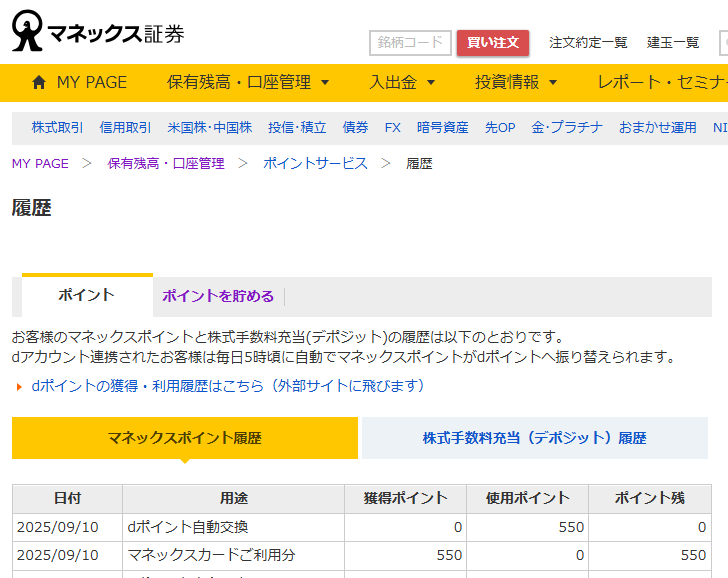Open 金・プラチナ section
This screenshot has height=578, width=728.
566,127
